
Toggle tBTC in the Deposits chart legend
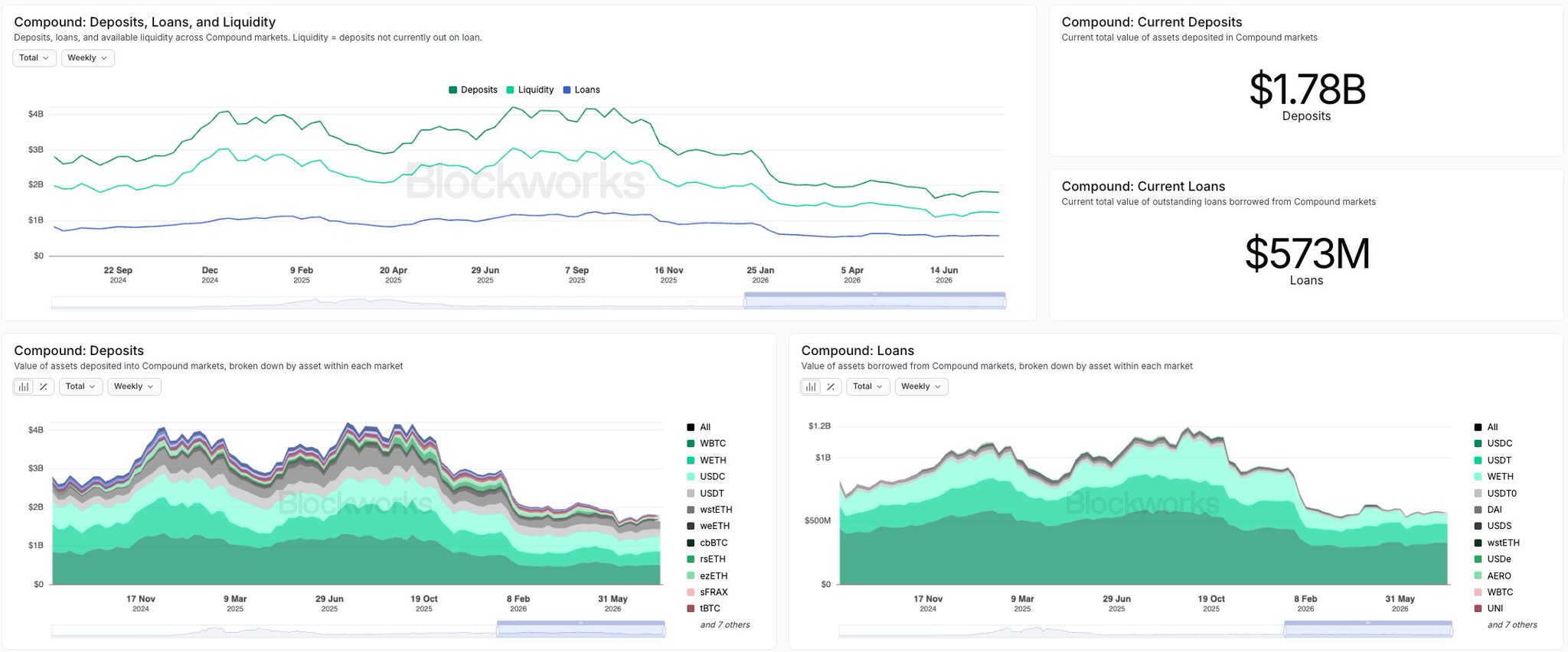click(x=704, y=608)
